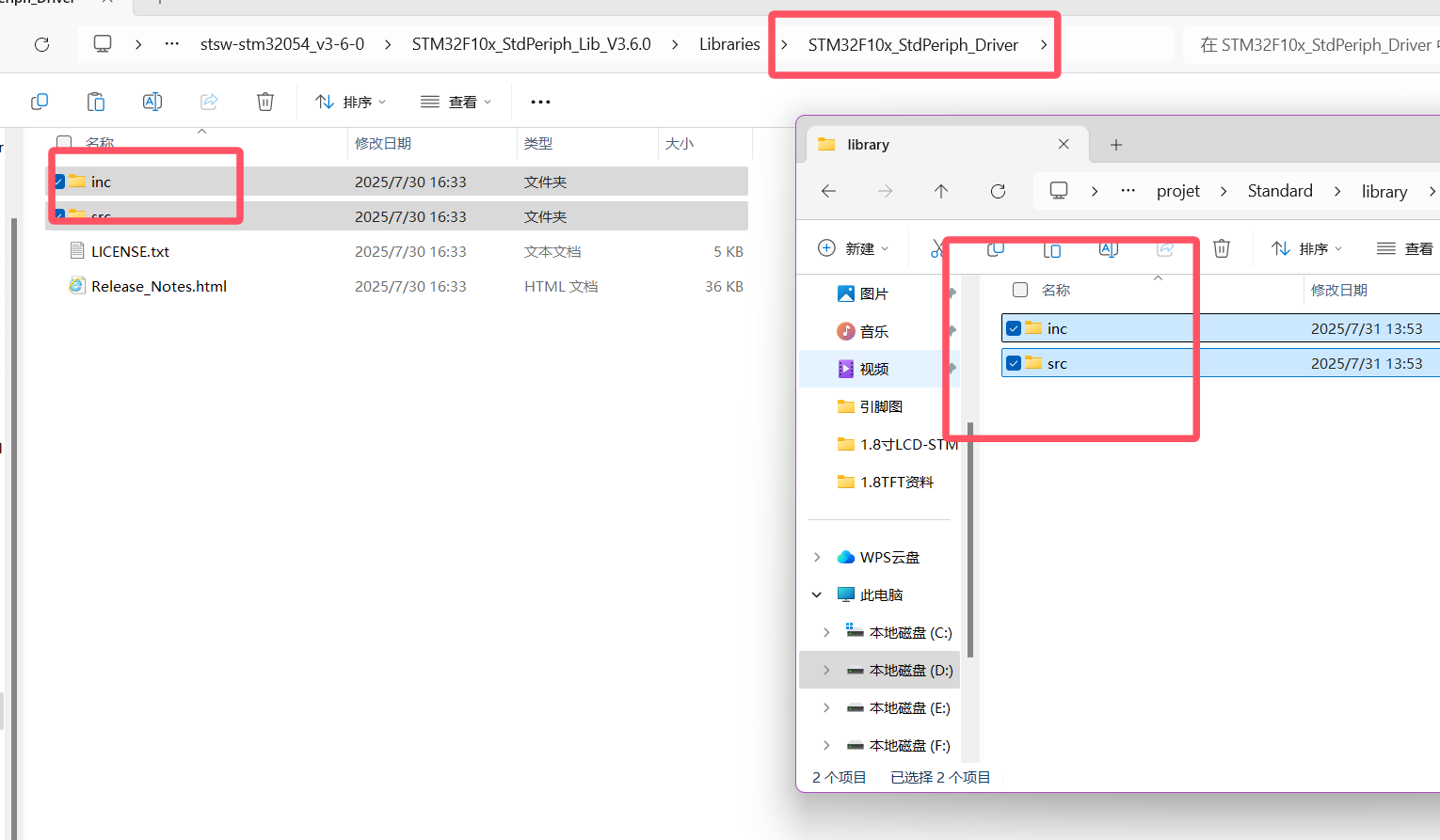The height and width of the screenshot is (840, 1440).
Task: Refresh the STM32F10x_StdPeriph_Driver window
Action: [41, 44]
